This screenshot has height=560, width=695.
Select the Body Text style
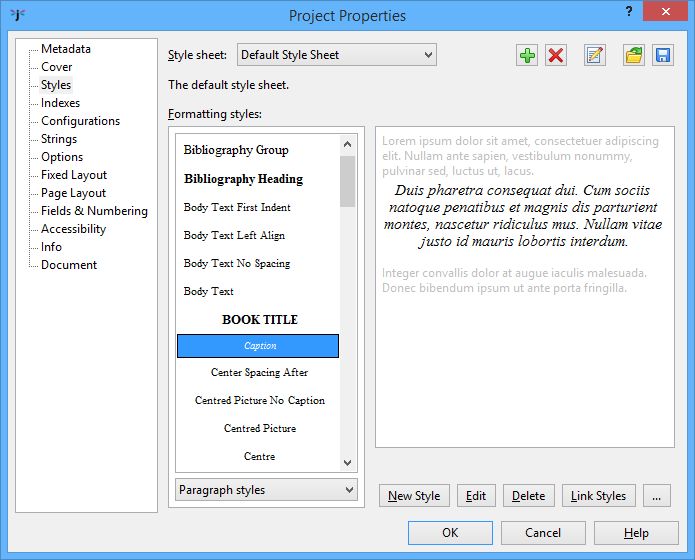pyautogui.click(x=258, y=291)
